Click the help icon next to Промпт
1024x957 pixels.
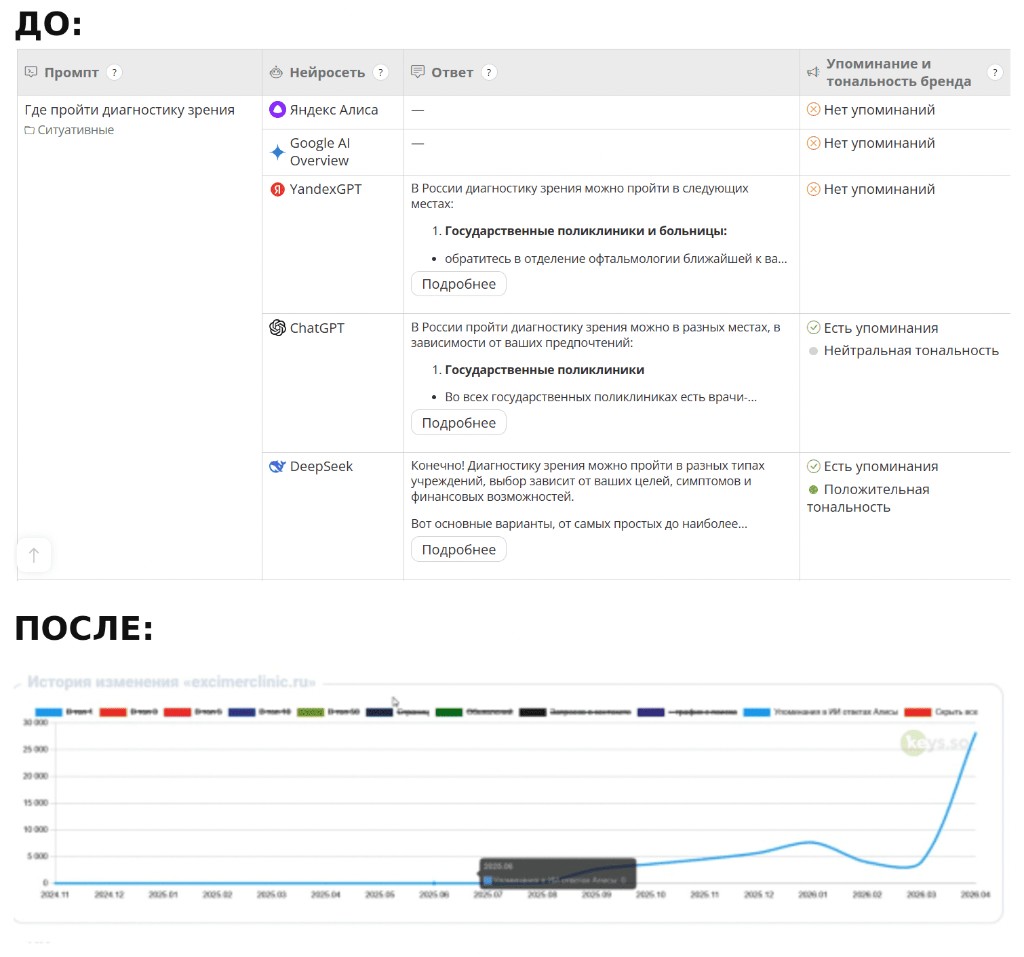[114, 73]
